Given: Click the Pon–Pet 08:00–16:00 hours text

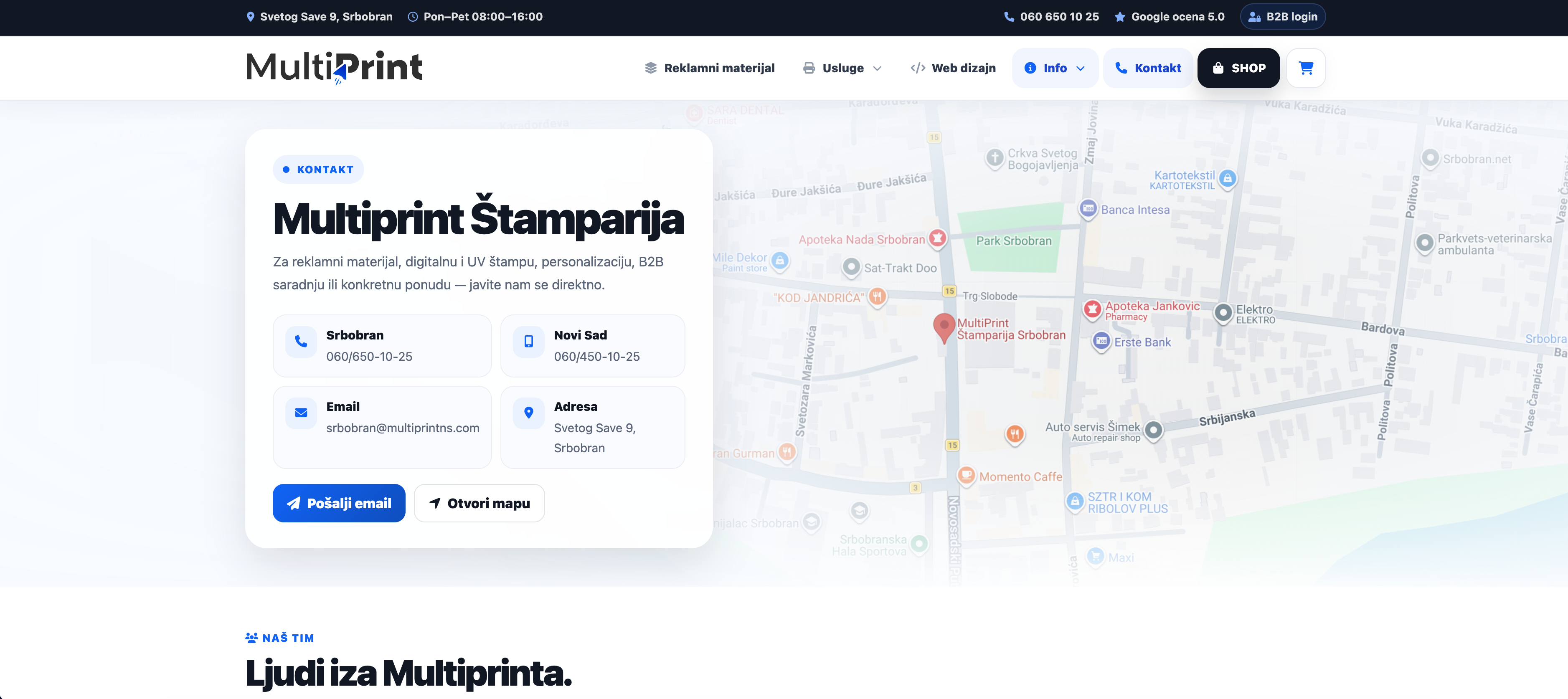Looking at the screenshot, I should (x=483, y=17).
